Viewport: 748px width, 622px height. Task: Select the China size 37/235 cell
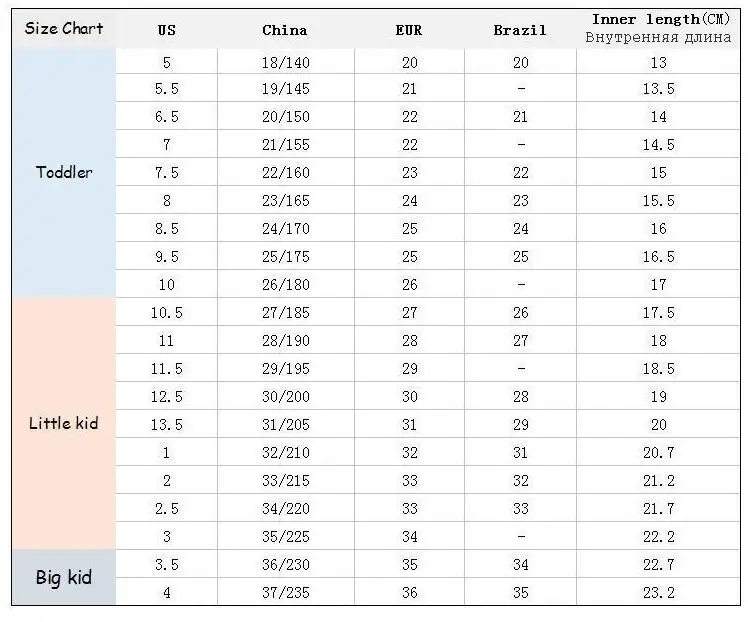click(285, 592)
